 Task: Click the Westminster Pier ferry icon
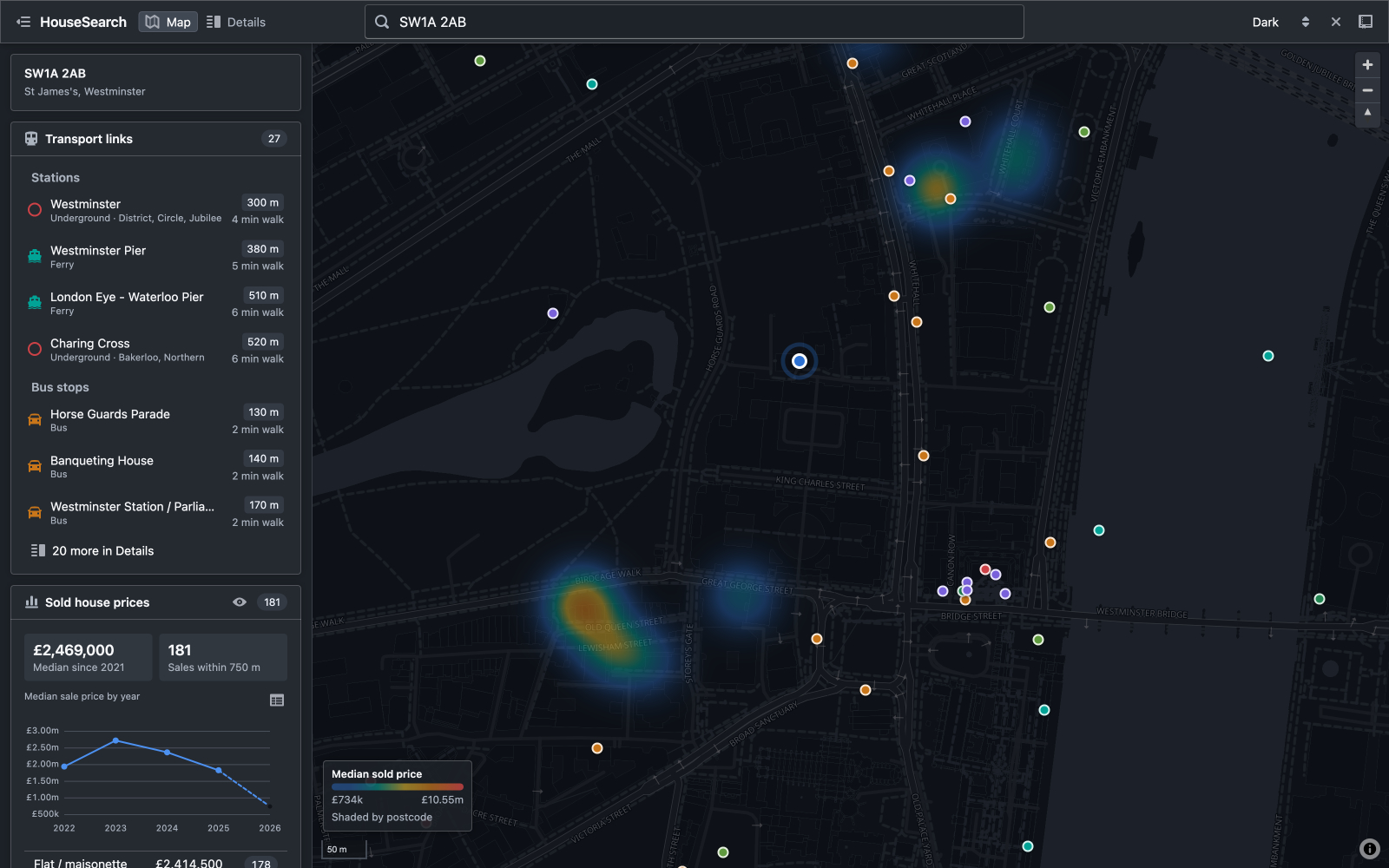pyautogui.click(x=35, y=256)
